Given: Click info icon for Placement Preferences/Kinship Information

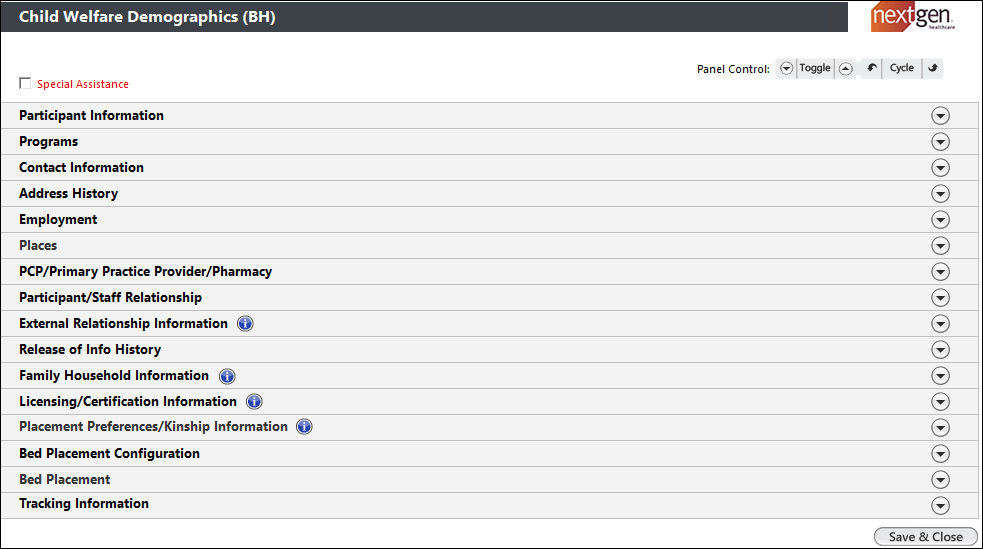Looking at the screenshot, I should tap(304, 427).
